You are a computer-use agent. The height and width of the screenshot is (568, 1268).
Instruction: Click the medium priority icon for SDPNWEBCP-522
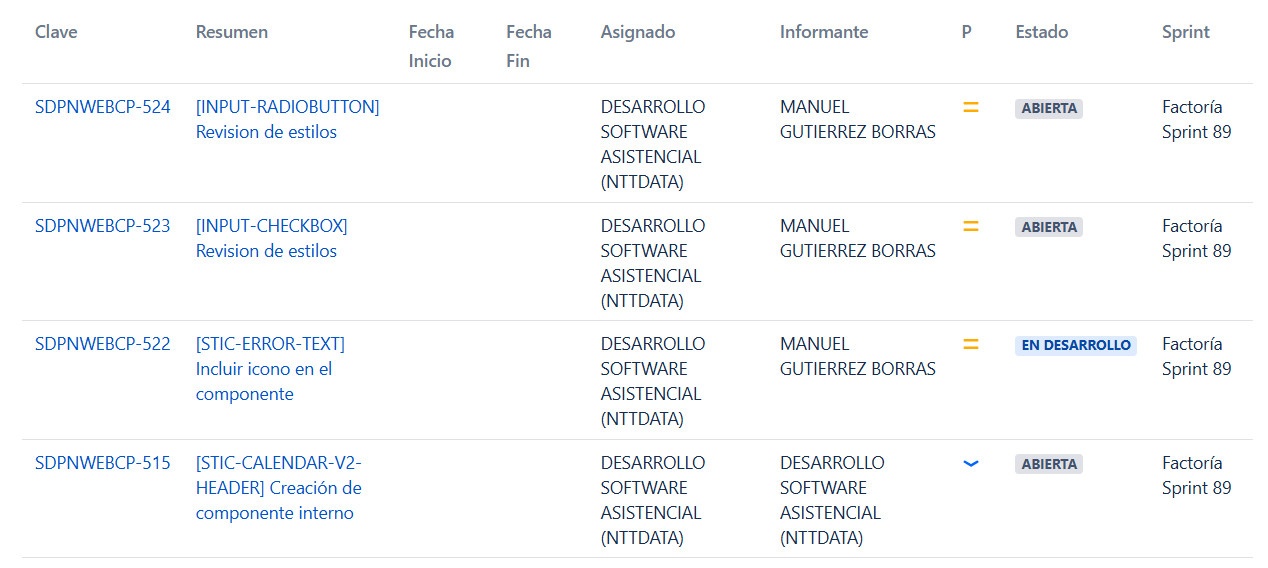[970, 344]
